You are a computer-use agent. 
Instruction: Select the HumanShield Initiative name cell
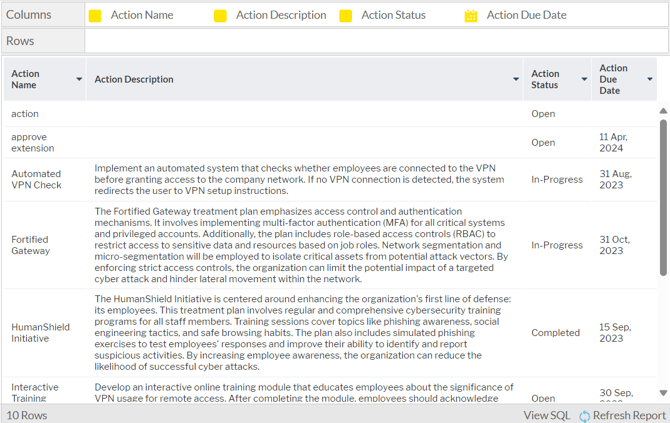pos(40,333)
